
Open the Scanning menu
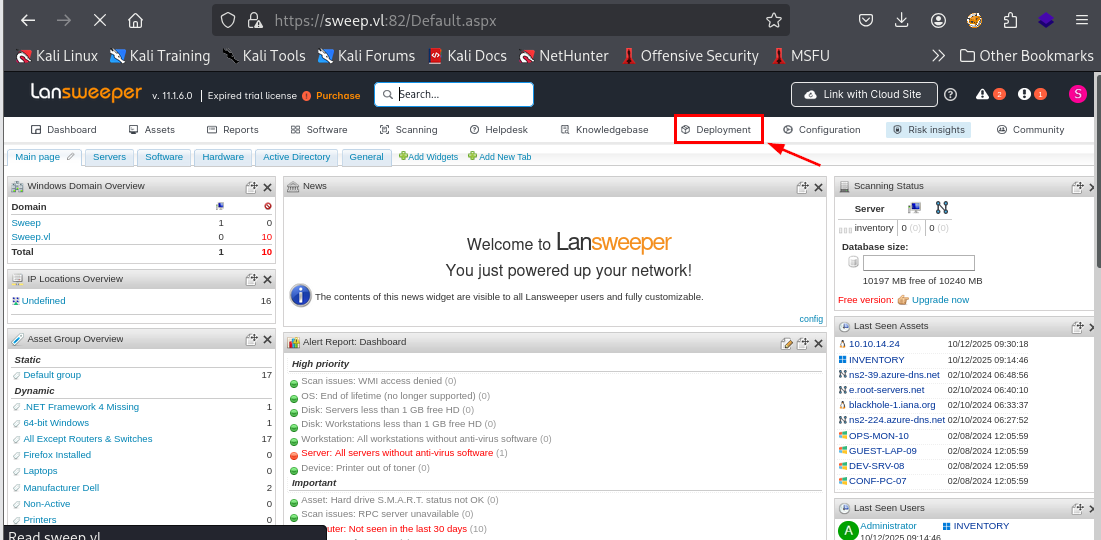(408, 130)
